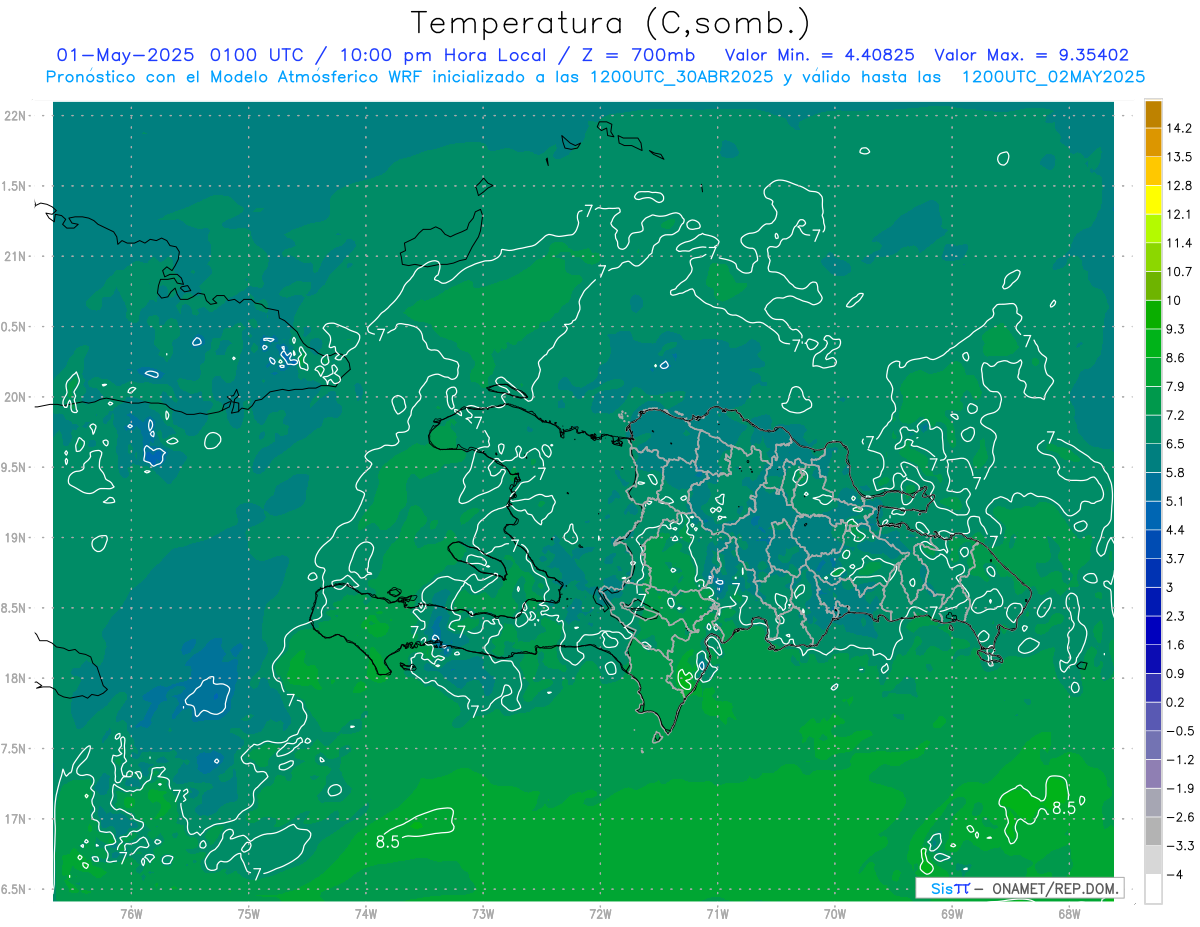Click the '18N' latitude axis label

click(17, 679)
